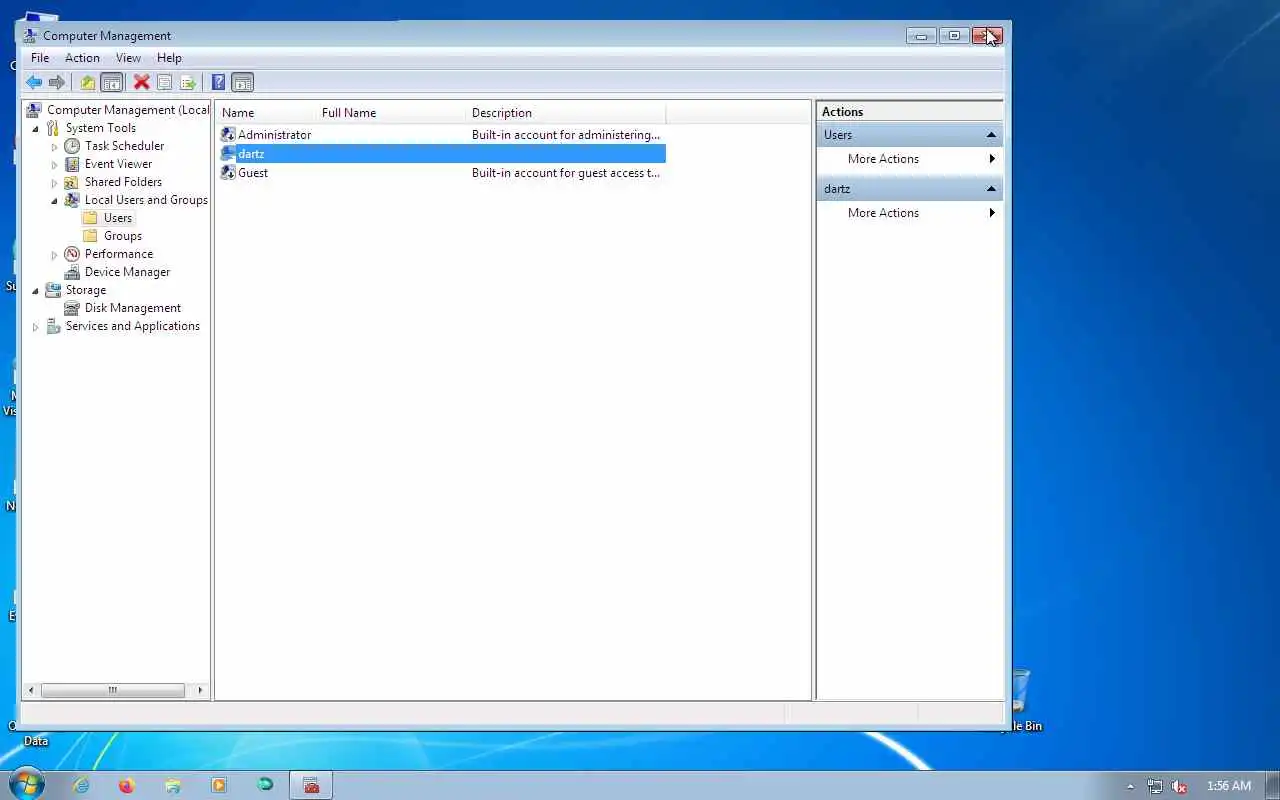The width and height of the screenshot is (1280, 800).
Task: Expand the Event Viewer node
Action: click(x=55, y=165)
